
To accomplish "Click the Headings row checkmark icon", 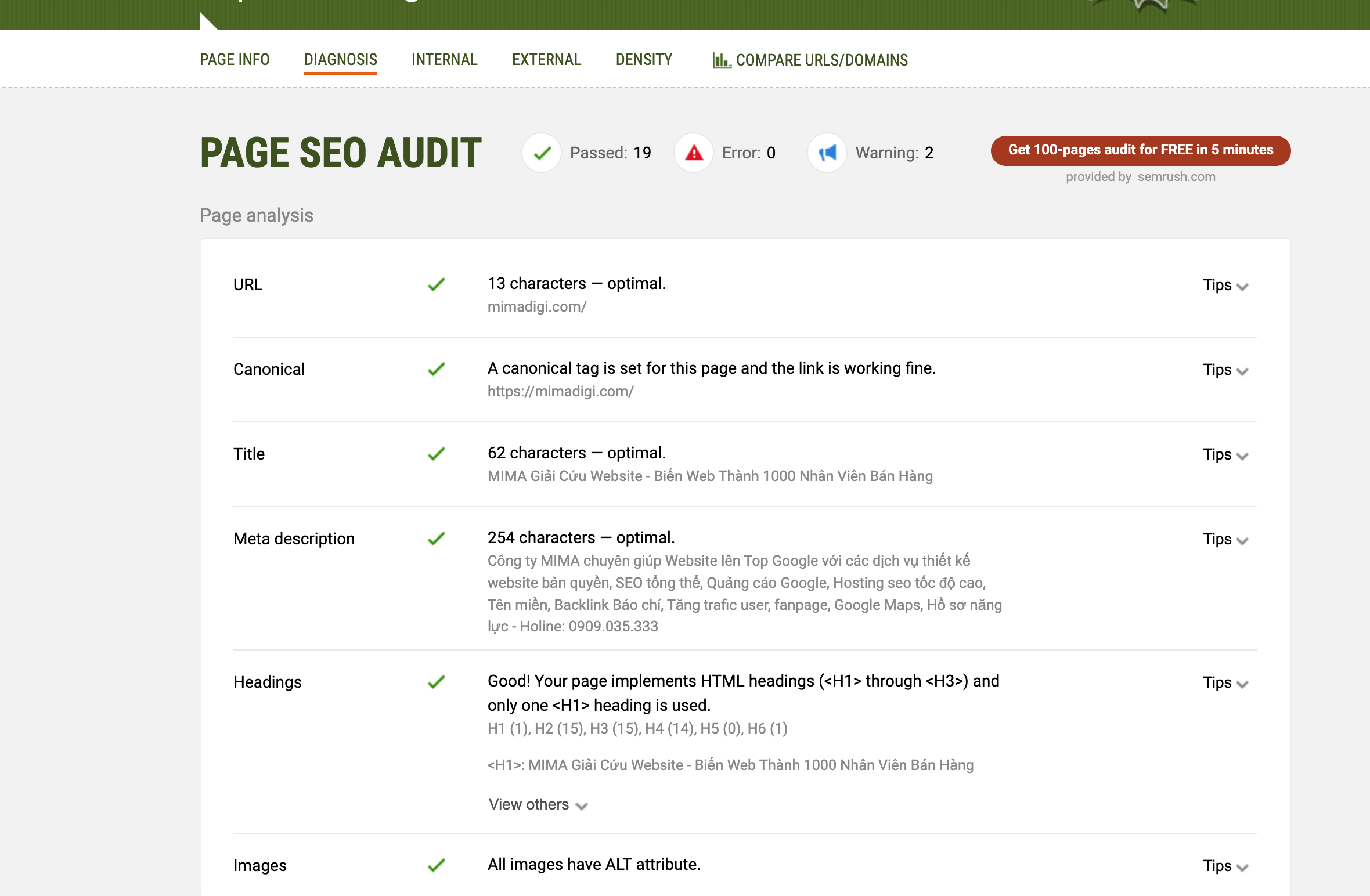I will click(x=437, y=682).
